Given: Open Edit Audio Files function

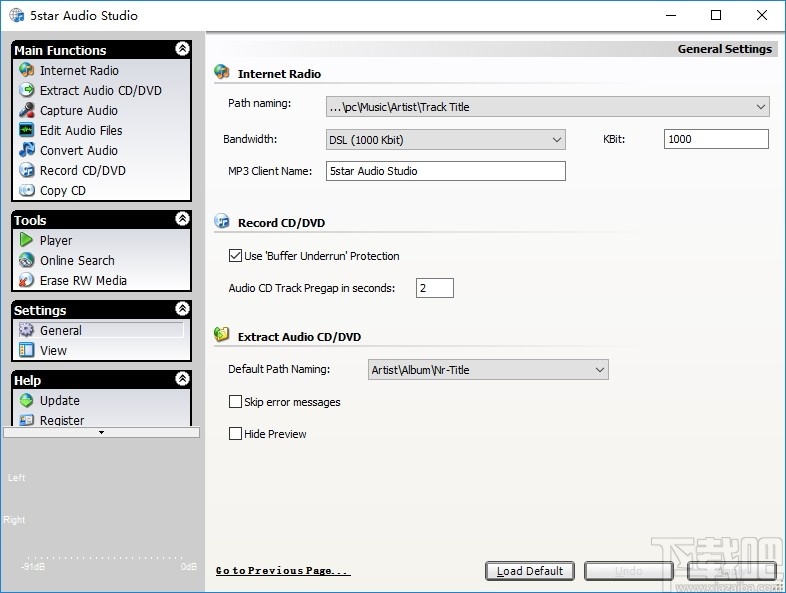Looking at the screenshot, I should [81, 130].
